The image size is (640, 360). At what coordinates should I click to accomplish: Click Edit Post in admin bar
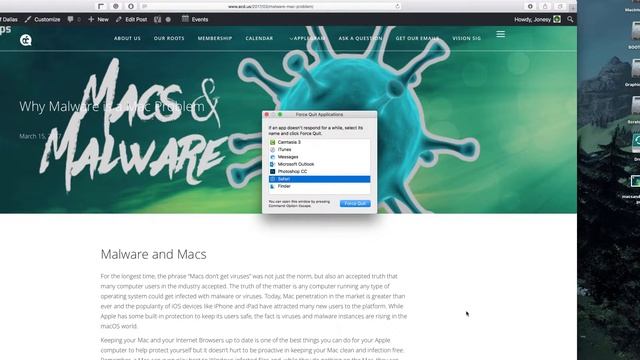[x=131, y=19]
